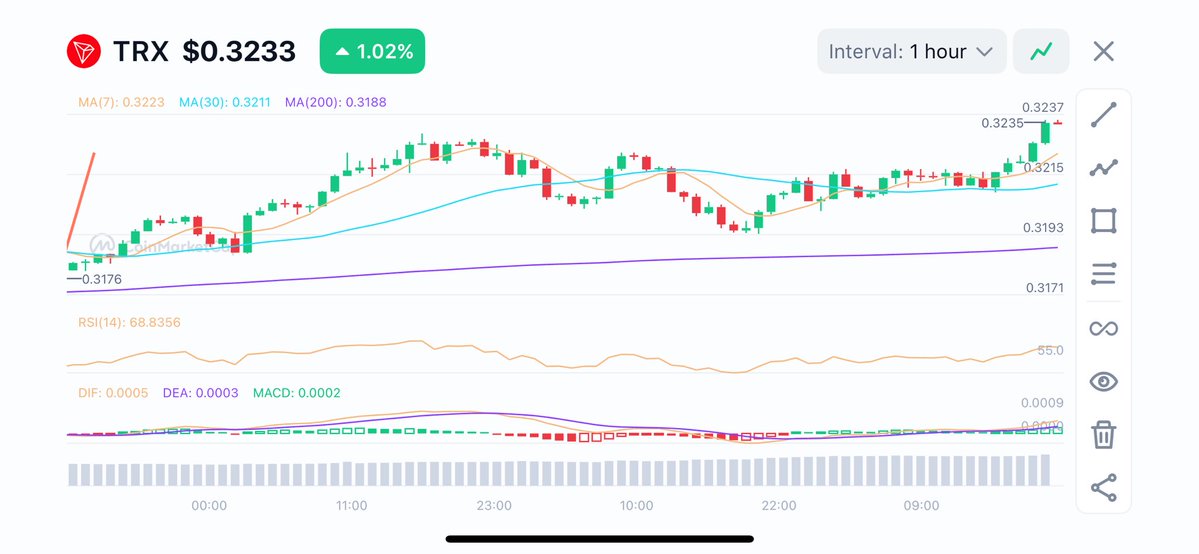Tap the 23:00 time axis marker
This screenshot has height=554, width=1199.
(x=494, y=506)
